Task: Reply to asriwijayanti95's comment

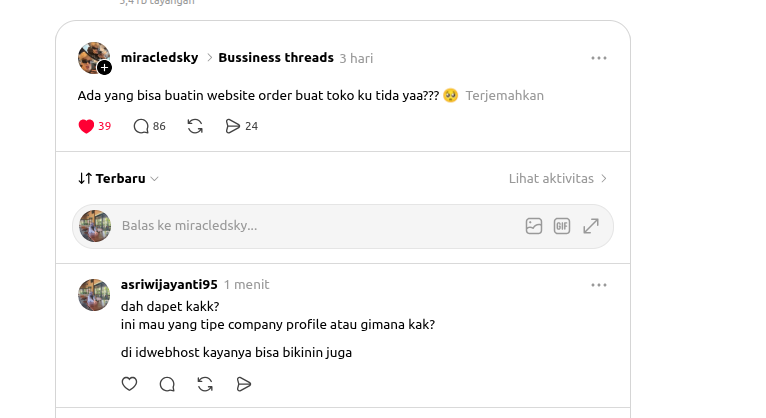Action: coord(167,384)
